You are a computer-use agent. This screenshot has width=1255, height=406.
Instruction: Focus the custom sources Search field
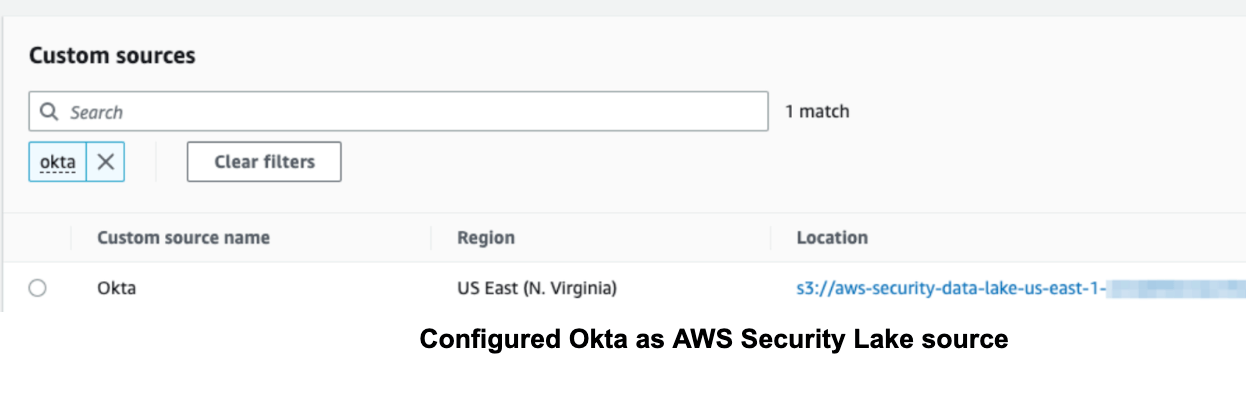click(410, 112)
